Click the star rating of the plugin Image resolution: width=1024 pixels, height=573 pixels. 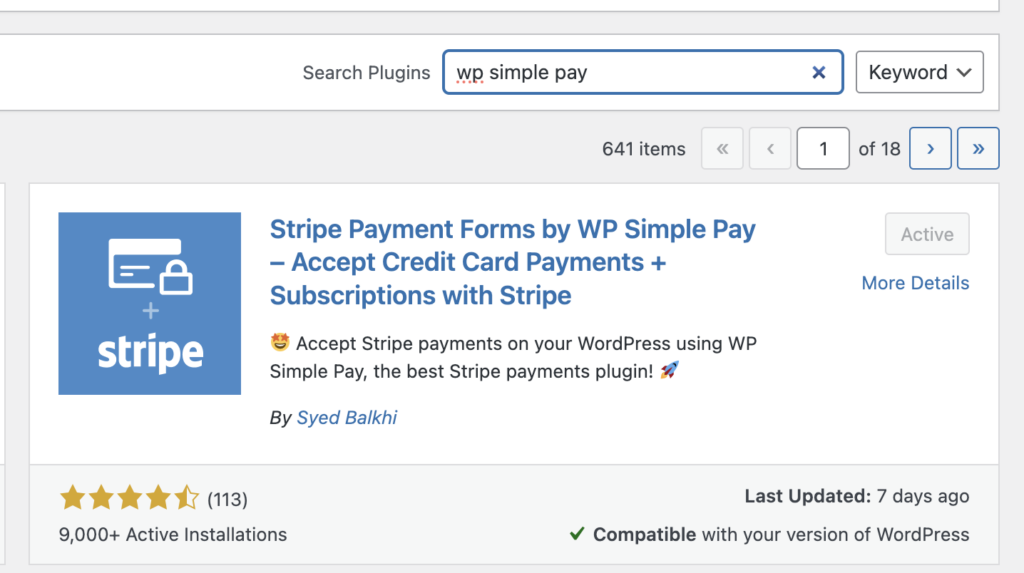point(129,498)
